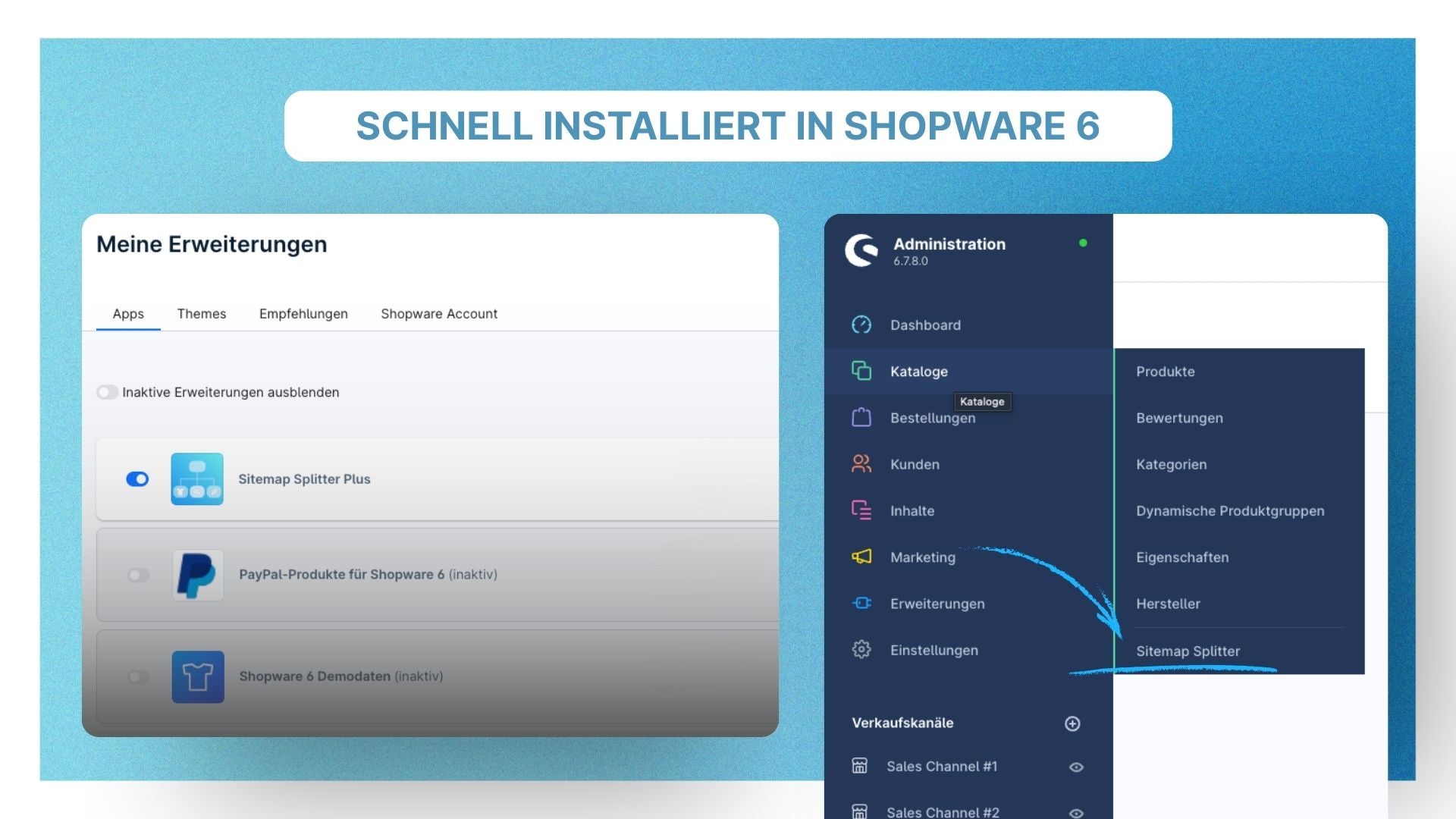Click the Sitemap Splitter Plus app thumbnail

click(x=197, y=479)
